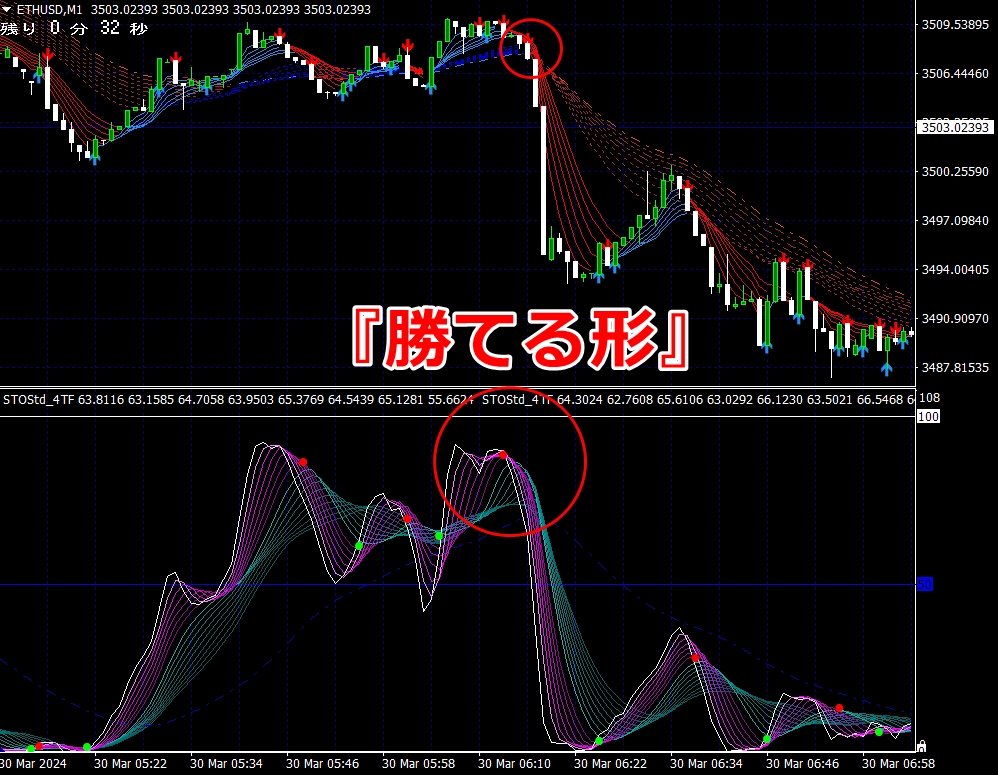The image size is (998, 775).
Task: Select the long white bearish candle of the drop
Action: click(x=544, y=180)
